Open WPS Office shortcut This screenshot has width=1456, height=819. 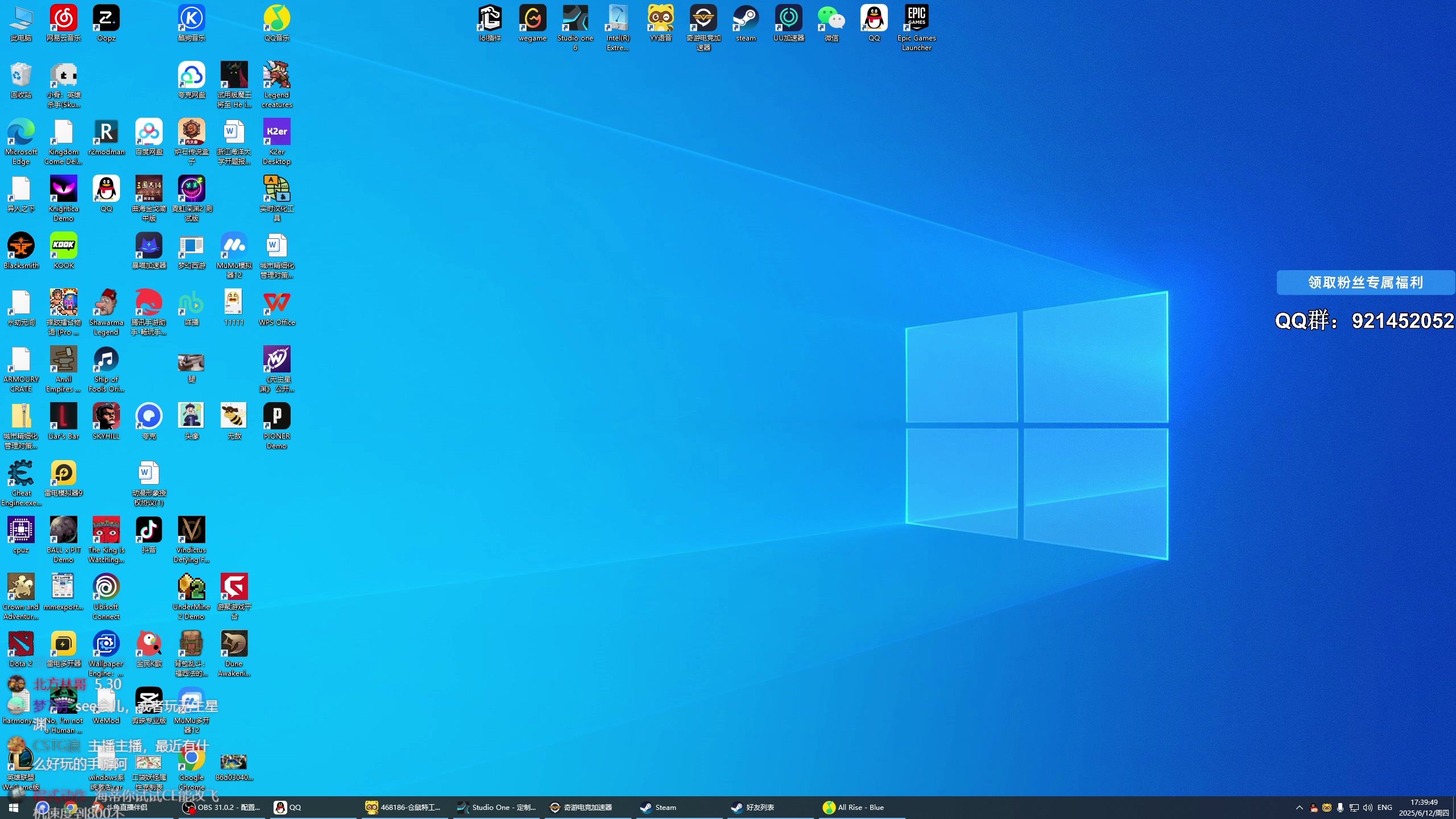coord(276,308)
